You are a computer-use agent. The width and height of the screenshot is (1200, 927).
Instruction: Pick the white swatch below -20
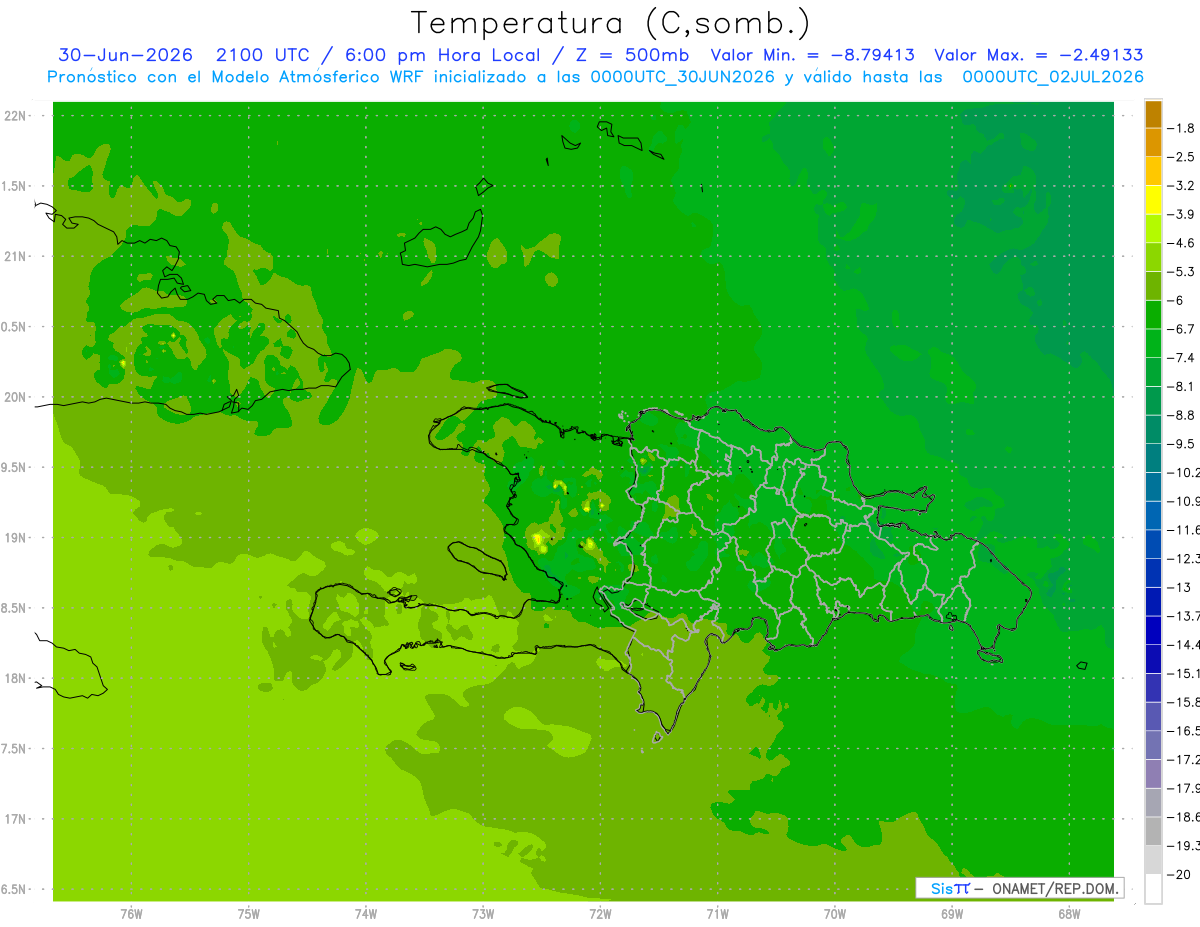[1153, 889]
